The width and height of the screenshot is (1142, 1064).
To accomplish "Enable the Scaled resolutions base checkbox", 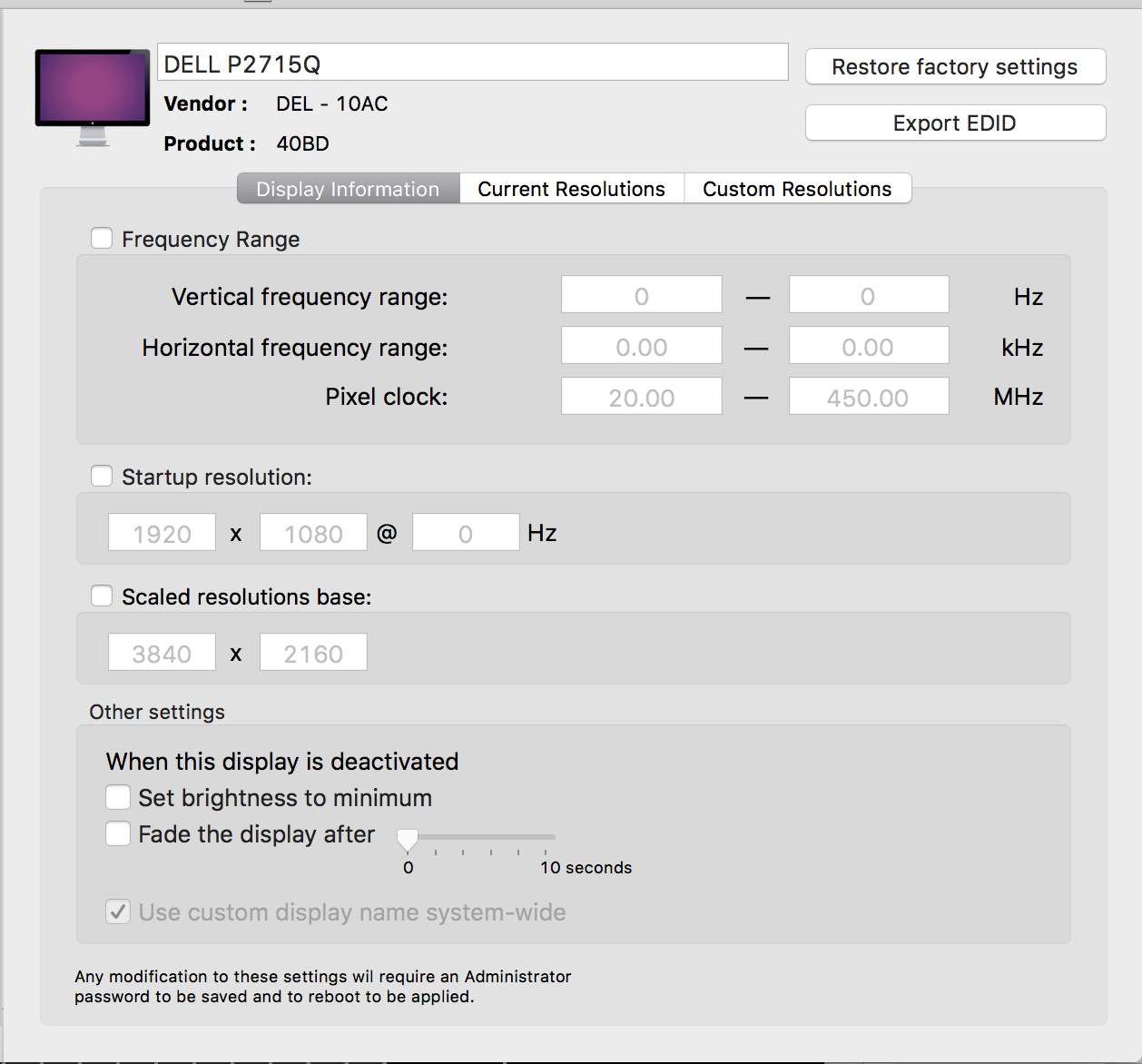I will (x=102, y=596).
